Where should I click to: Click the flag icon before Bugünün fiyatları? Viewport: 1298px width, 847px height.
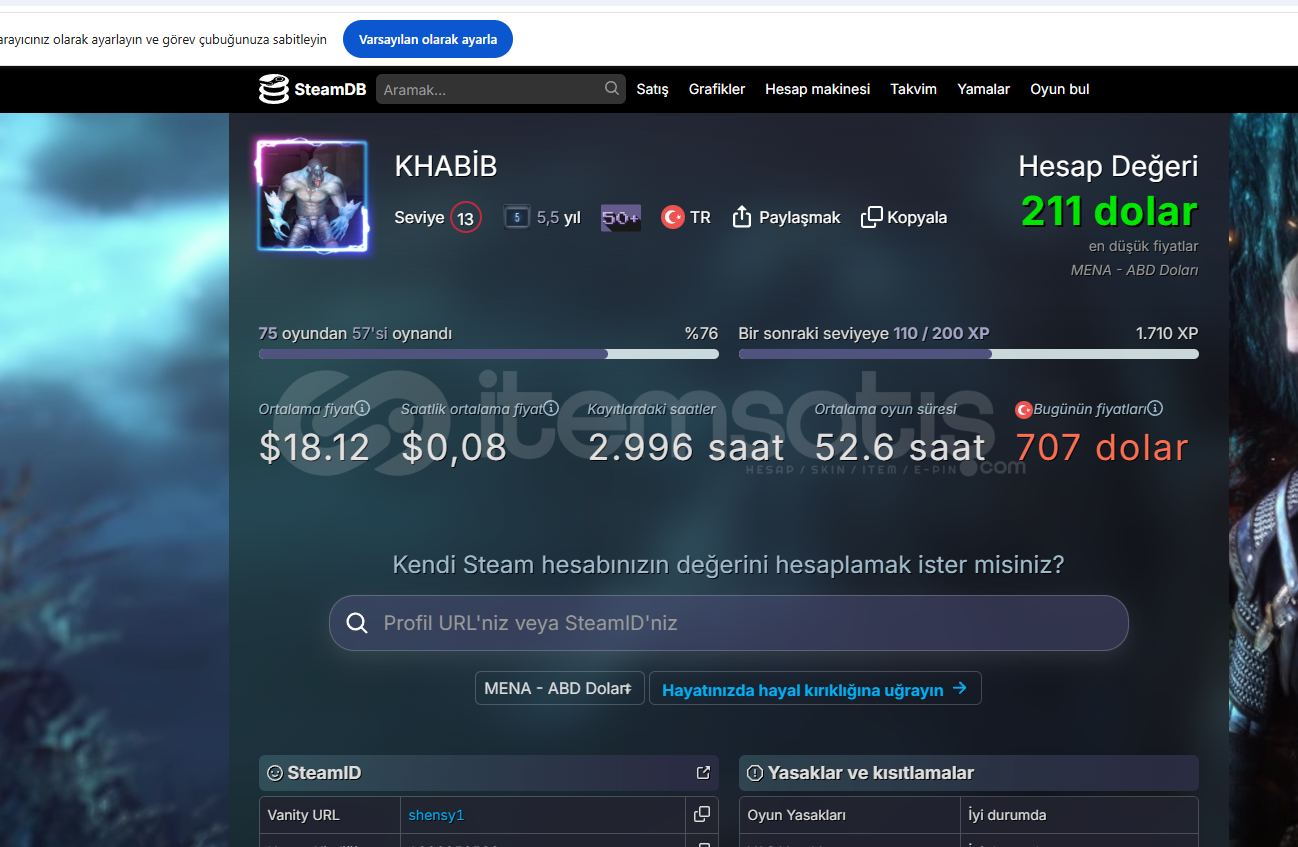coord(1023,409)
